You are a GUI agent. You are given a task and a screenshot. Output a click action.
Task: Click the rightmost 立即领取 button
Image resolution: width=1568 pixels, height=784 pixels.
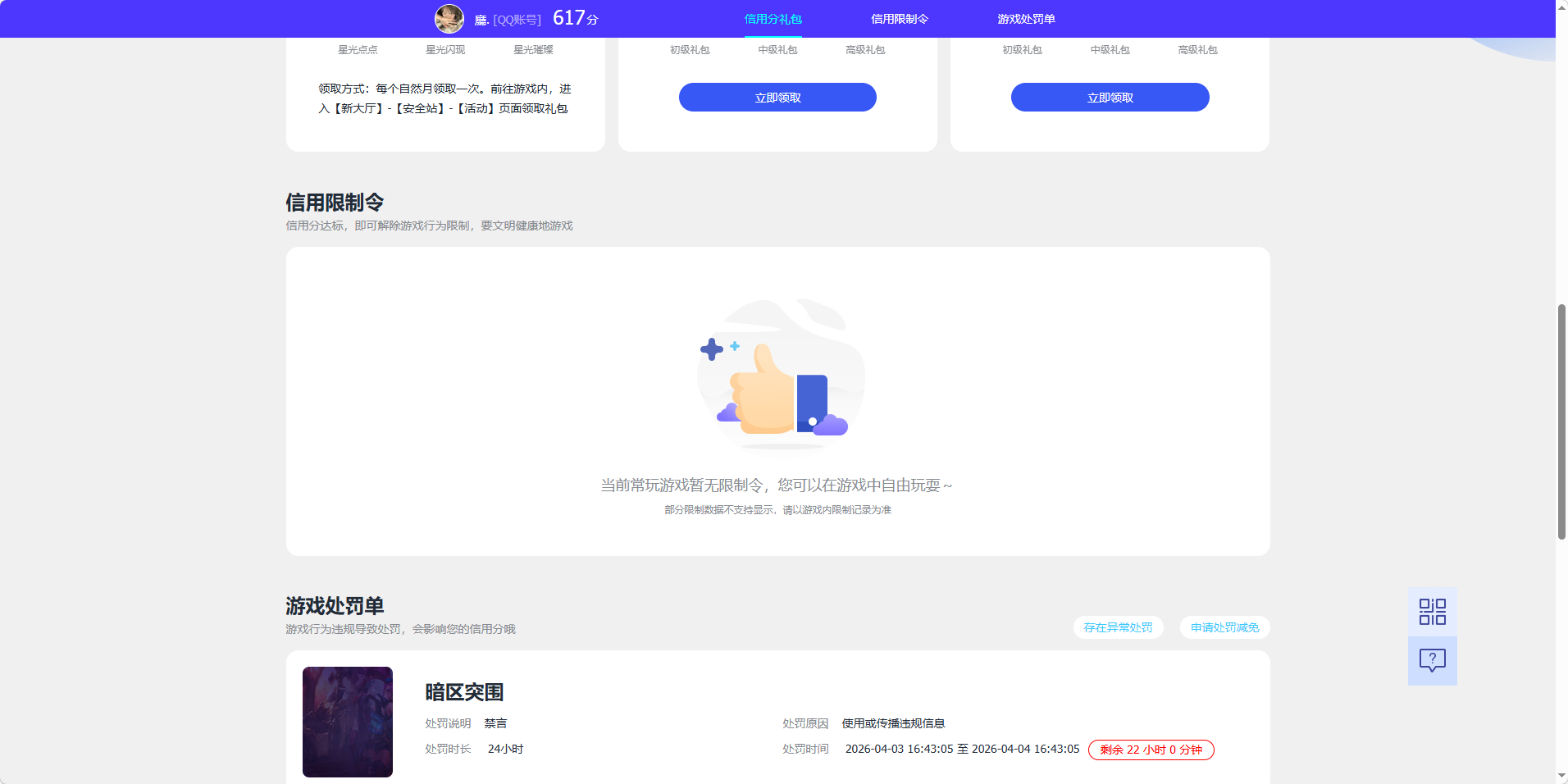1110,97
